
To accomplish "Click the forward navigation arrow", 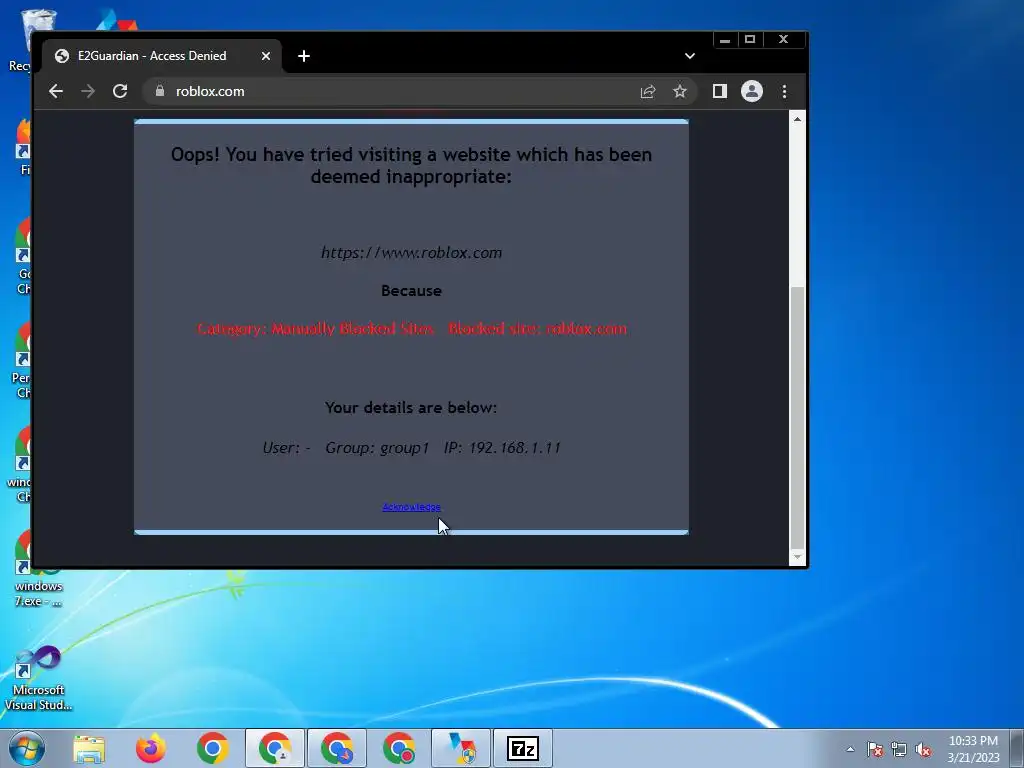I will pos(88,91).
